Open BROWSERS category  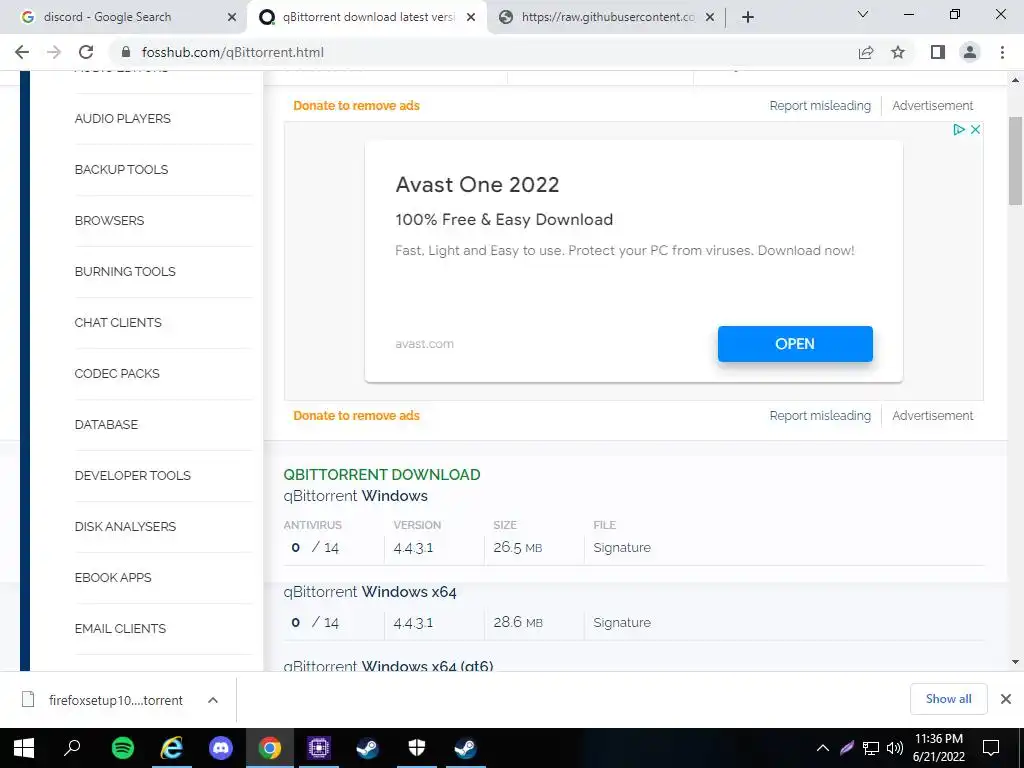tap(109, 221)
